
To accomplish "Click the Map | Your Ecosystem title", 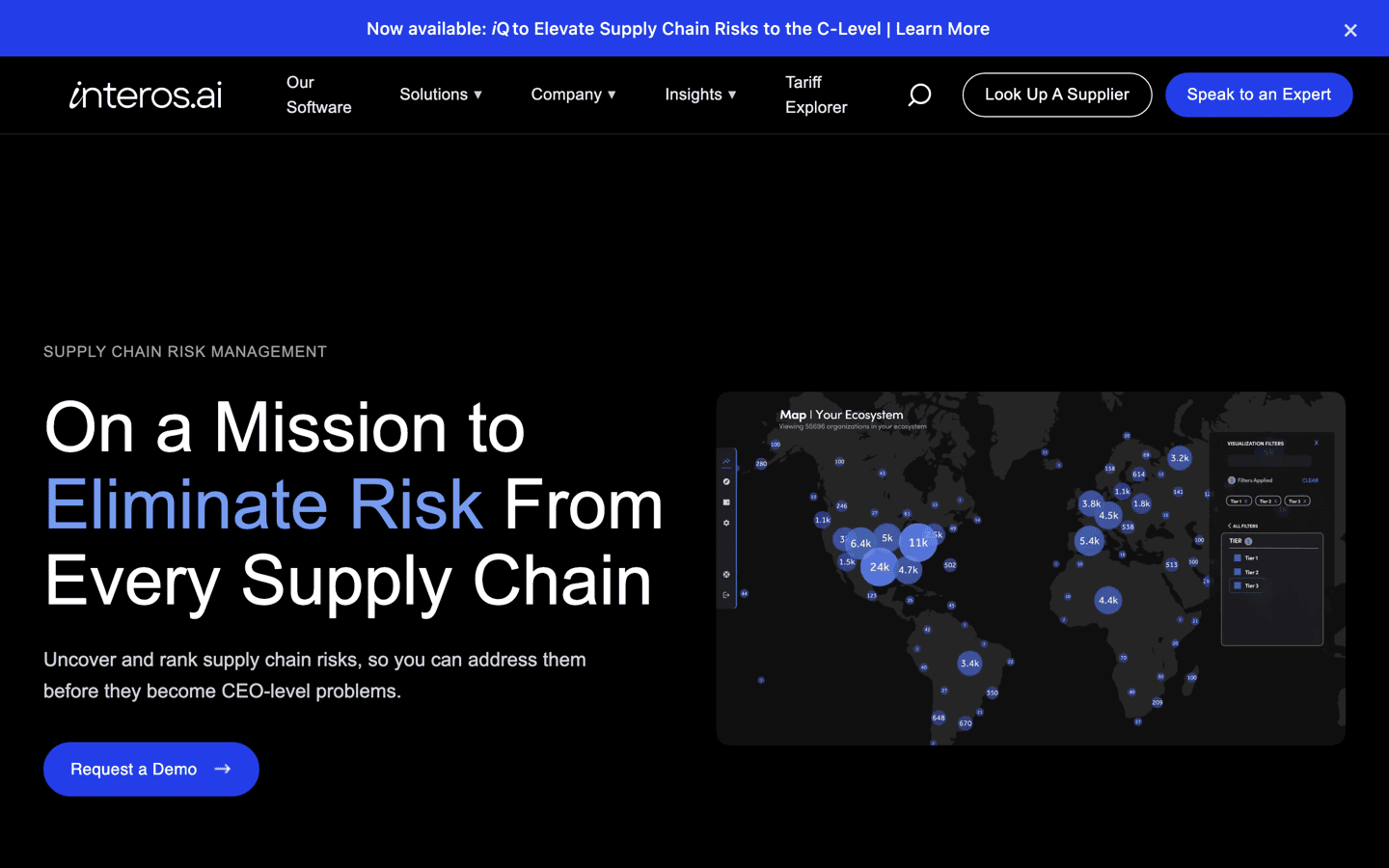I will [x=841, y=415].
